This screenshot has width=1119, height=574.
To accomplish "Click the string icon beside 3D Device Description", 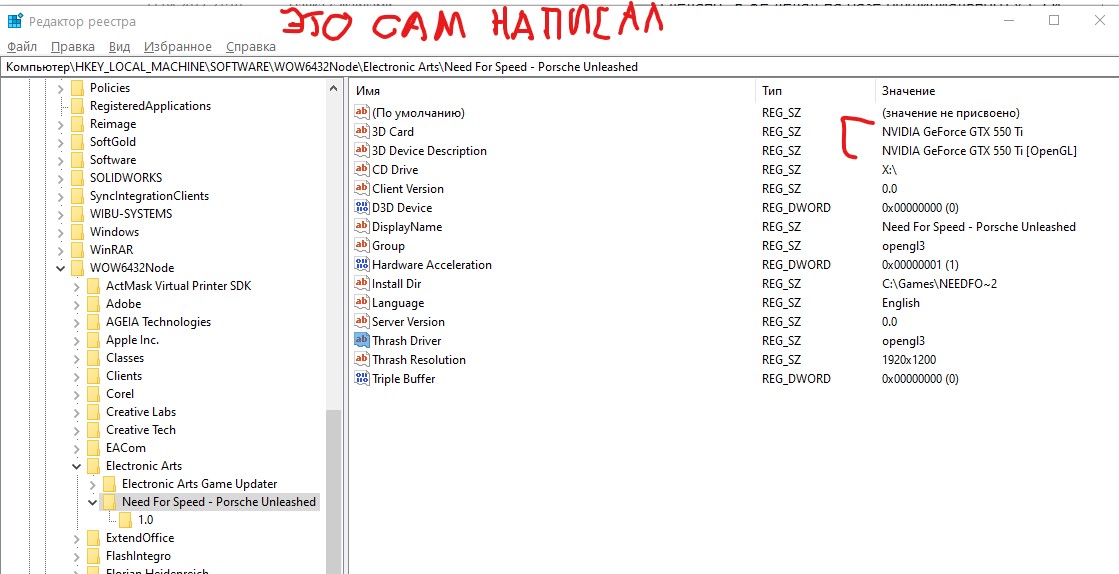I will [362, 151].
